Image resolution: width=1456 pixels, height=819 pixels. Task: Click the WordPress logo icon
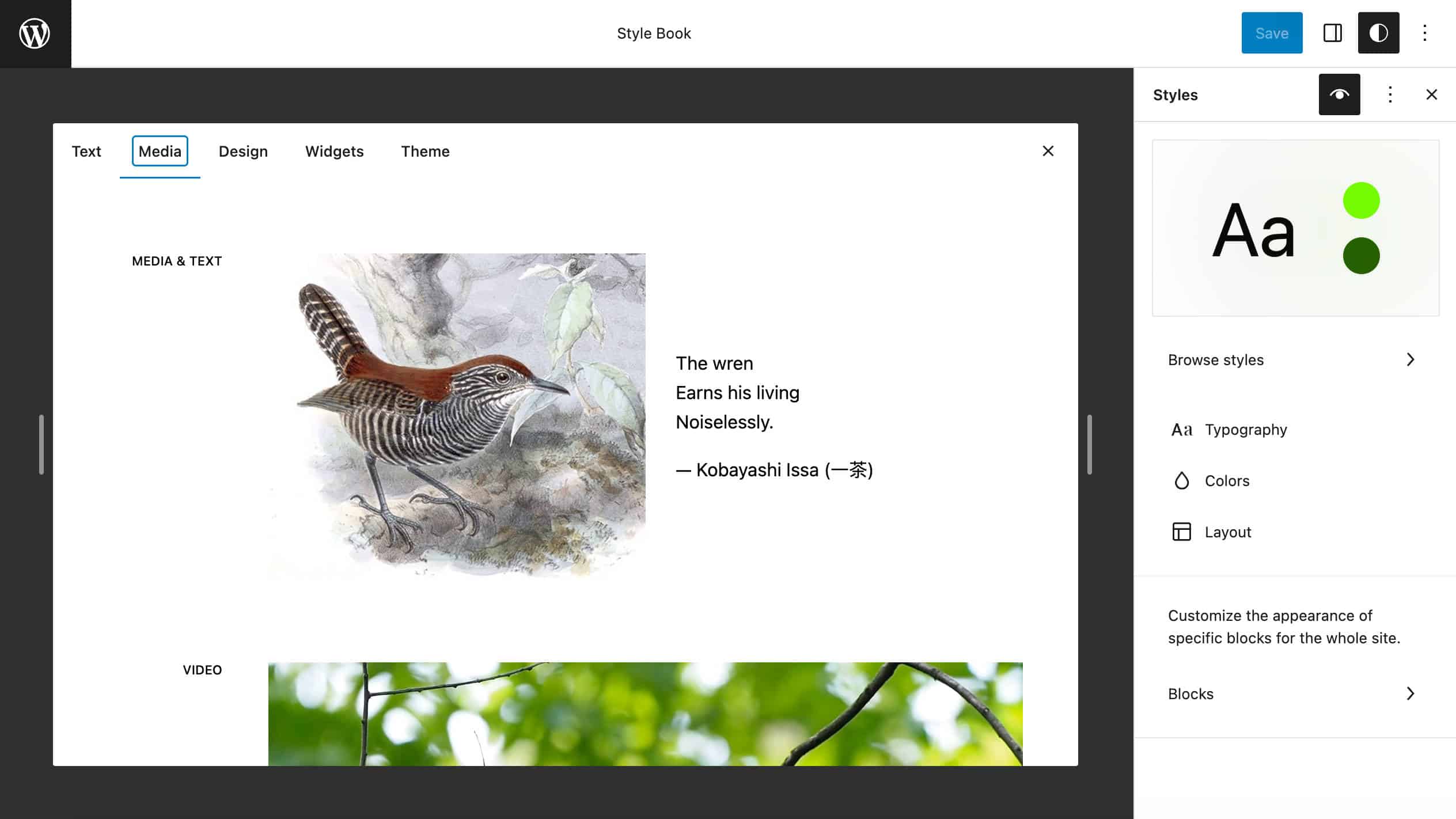34,34
